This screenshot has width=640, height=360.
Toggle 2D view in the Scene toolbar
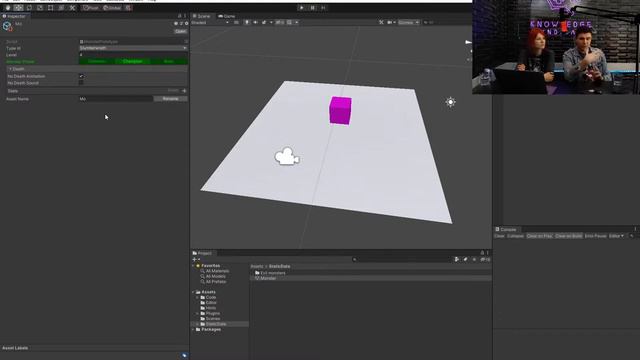(x=236, y=22)
